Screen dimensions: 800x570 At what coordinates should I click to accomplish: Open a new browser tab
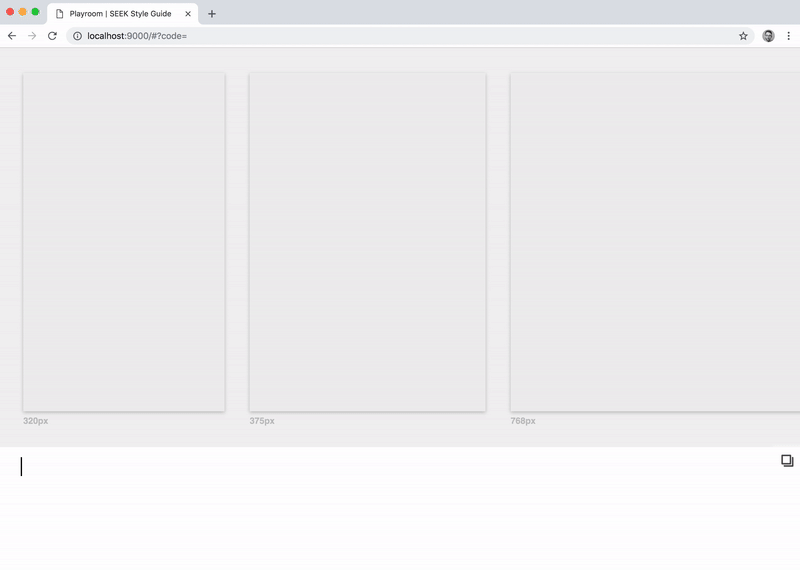tap(212, 14)
